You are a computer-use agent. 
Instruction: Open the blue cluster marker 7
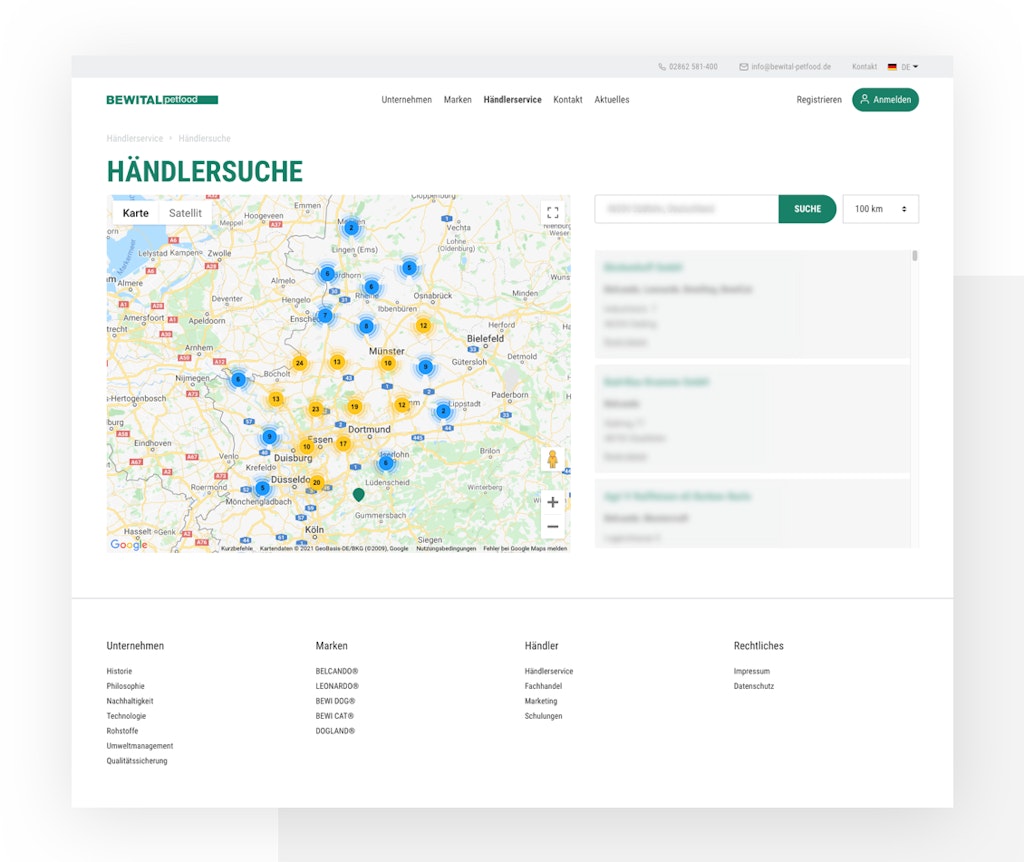[x=325, y=315]
